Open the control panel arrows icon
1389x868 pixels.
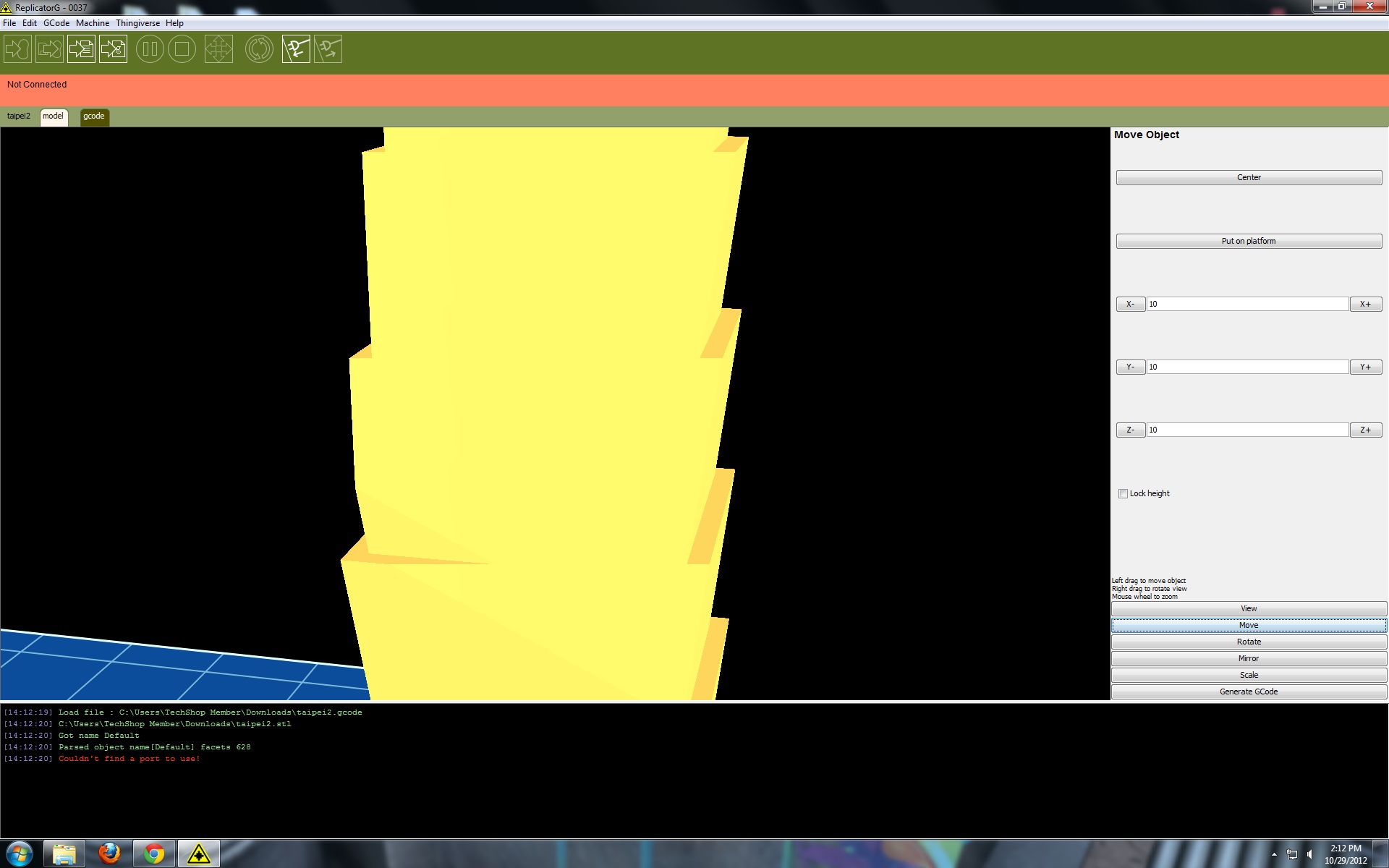[218, 49]
